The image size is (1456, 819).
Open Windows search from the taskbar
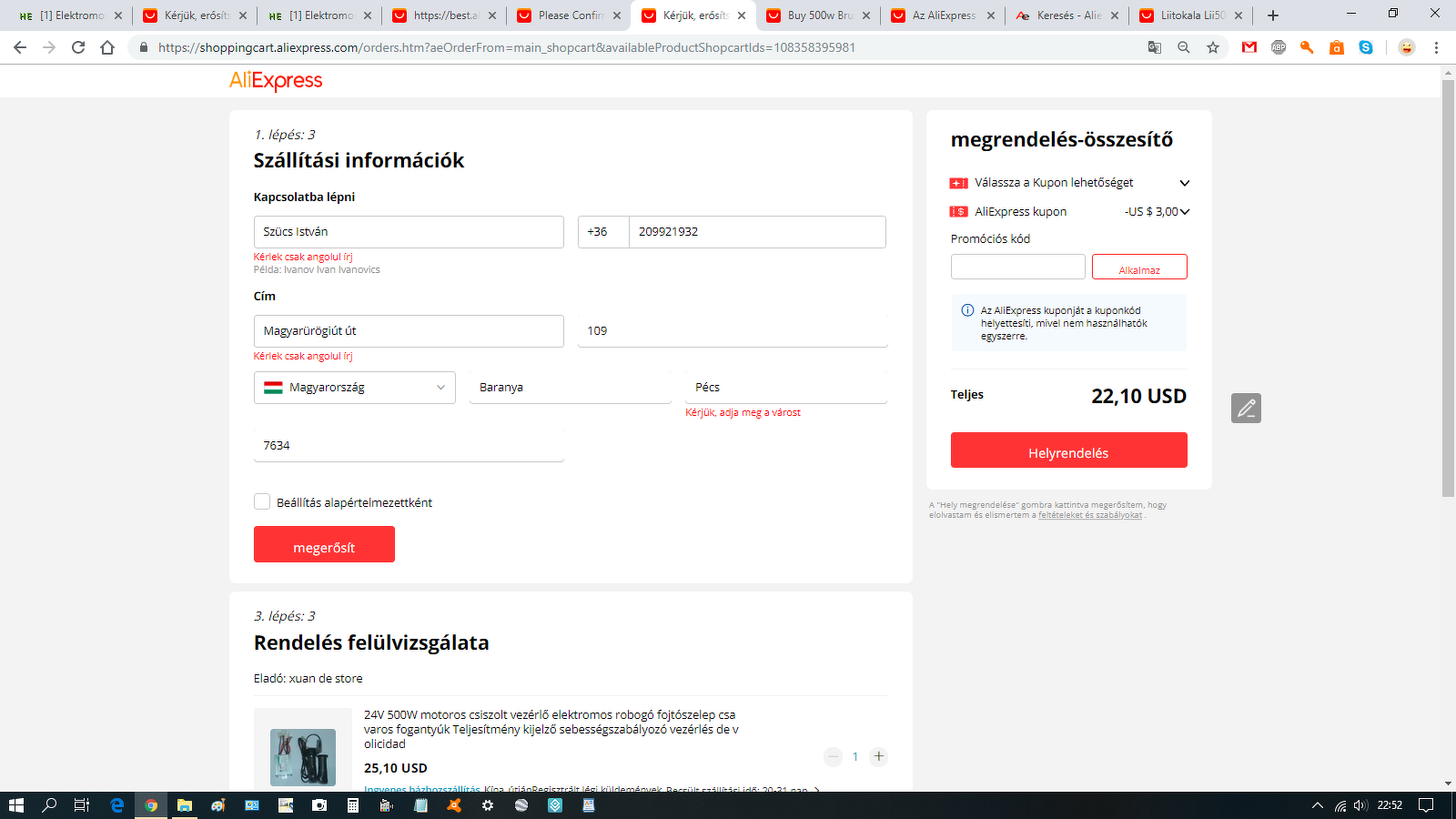[49, 805]
